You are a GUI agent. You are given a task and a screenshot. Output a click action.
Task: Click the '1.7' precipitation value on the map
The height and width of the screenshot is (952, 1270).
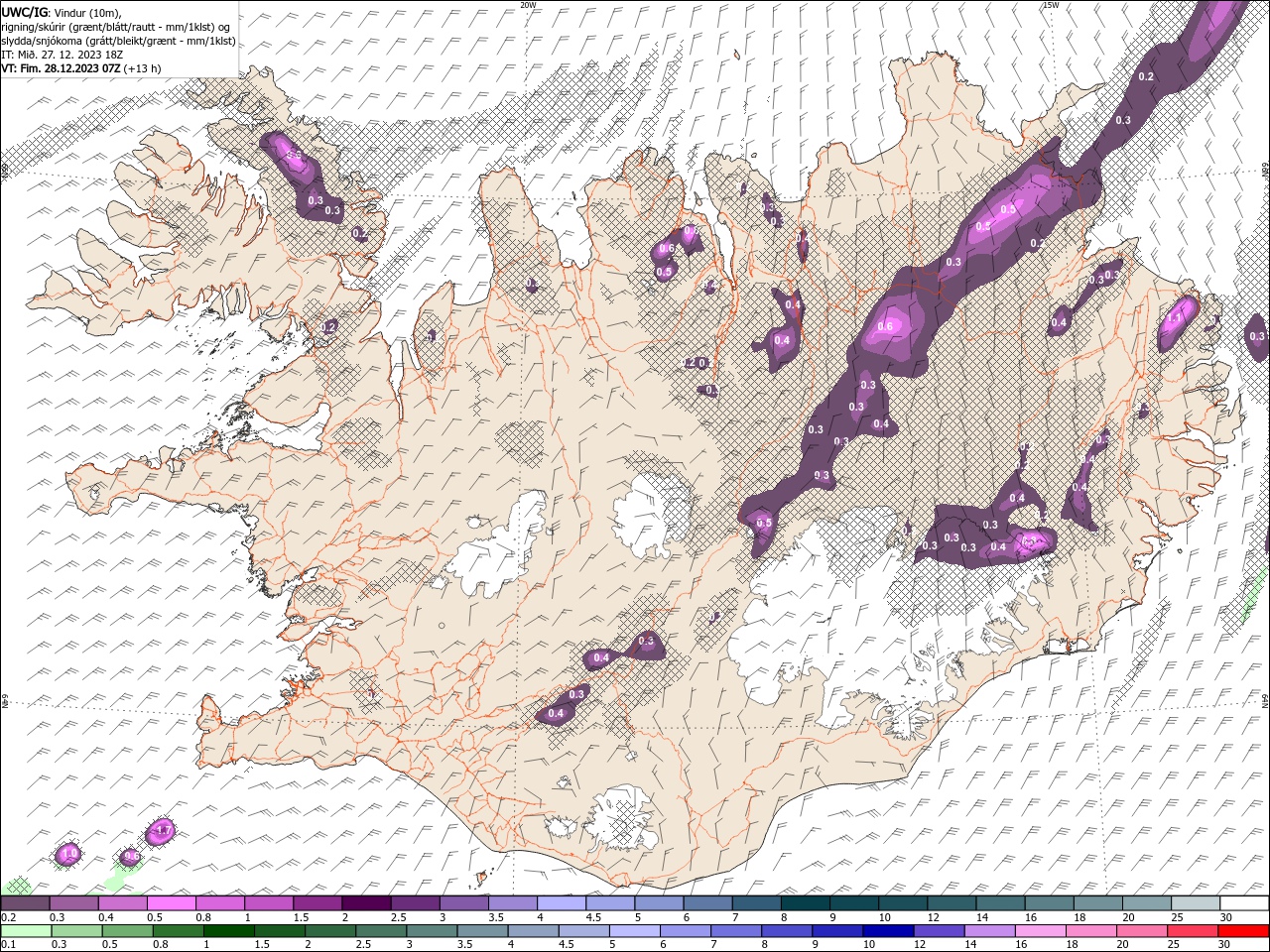(x=165, y=830)
